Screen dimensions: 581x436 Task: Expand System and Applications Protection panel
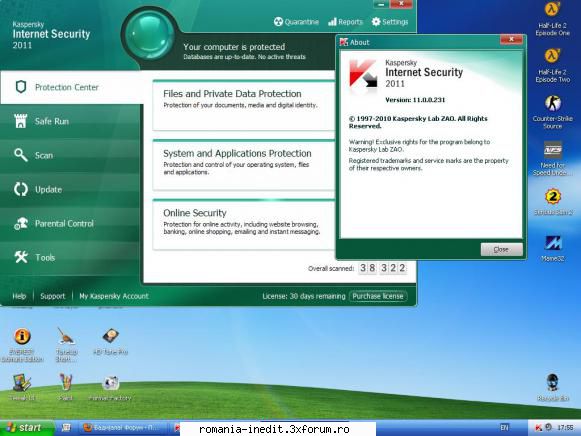pos(244,165)
